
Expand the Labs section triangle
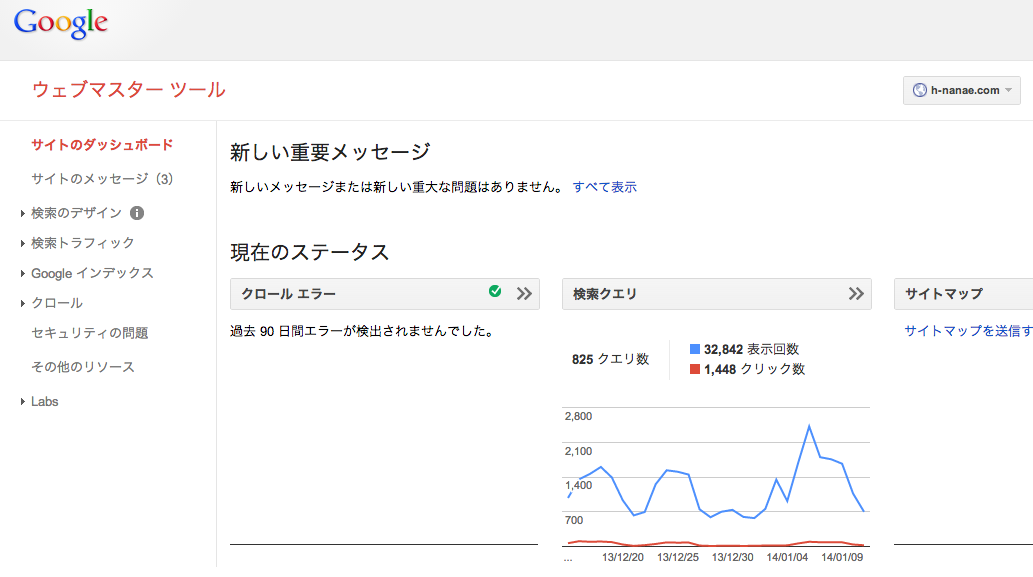[x=22, y=402]
